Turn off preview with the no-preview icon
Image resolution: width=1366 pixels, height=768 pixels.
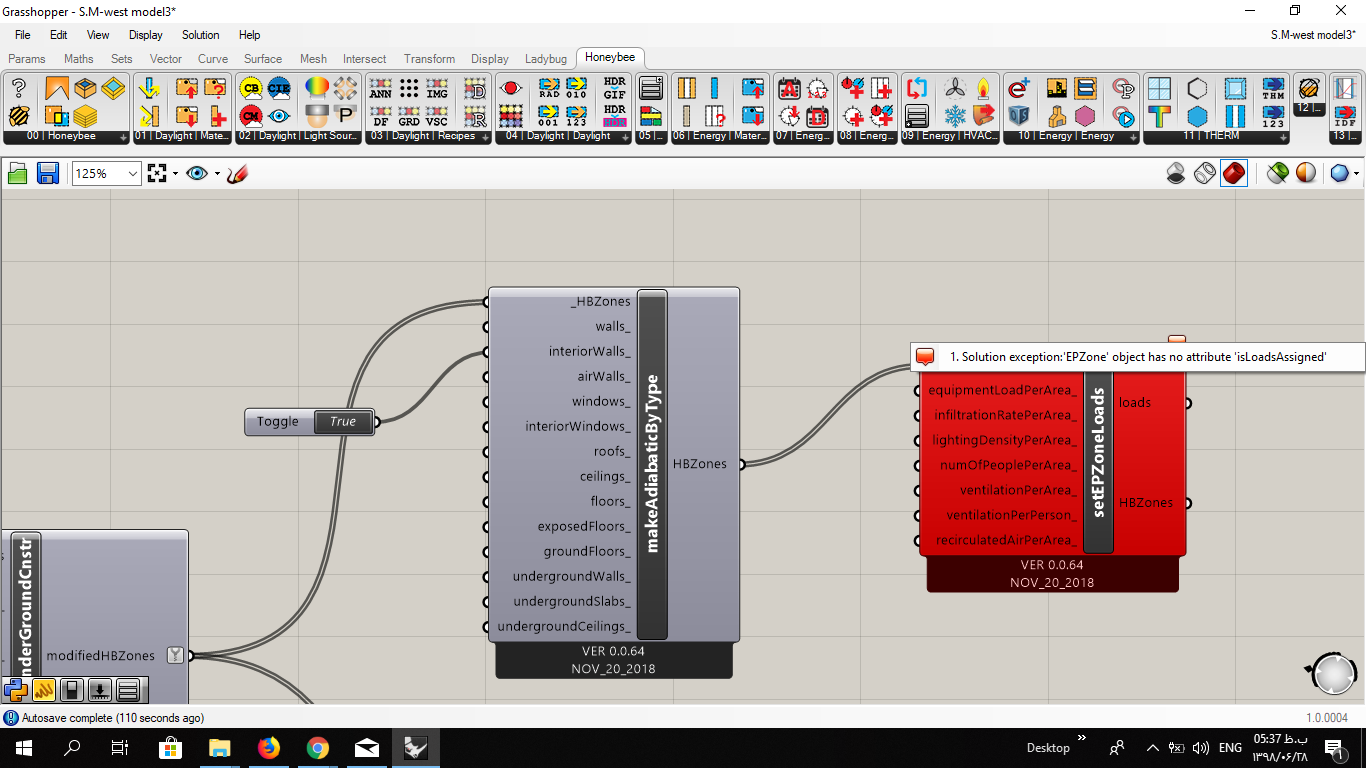(x=1177, y=174)
